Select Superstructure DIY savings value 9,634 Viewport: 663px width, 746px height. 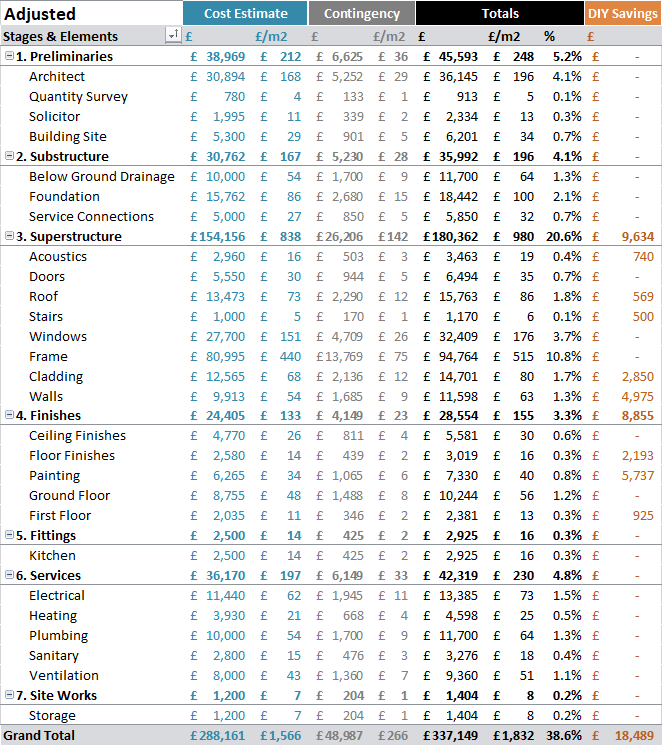tap(637, 236)
